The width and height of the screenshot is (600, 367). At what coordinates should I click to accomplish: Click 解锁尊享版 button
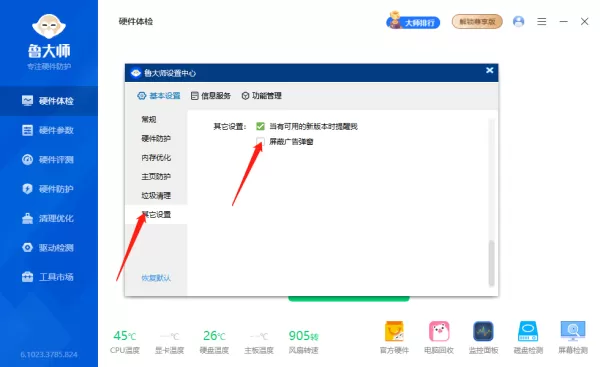point(477,22)
